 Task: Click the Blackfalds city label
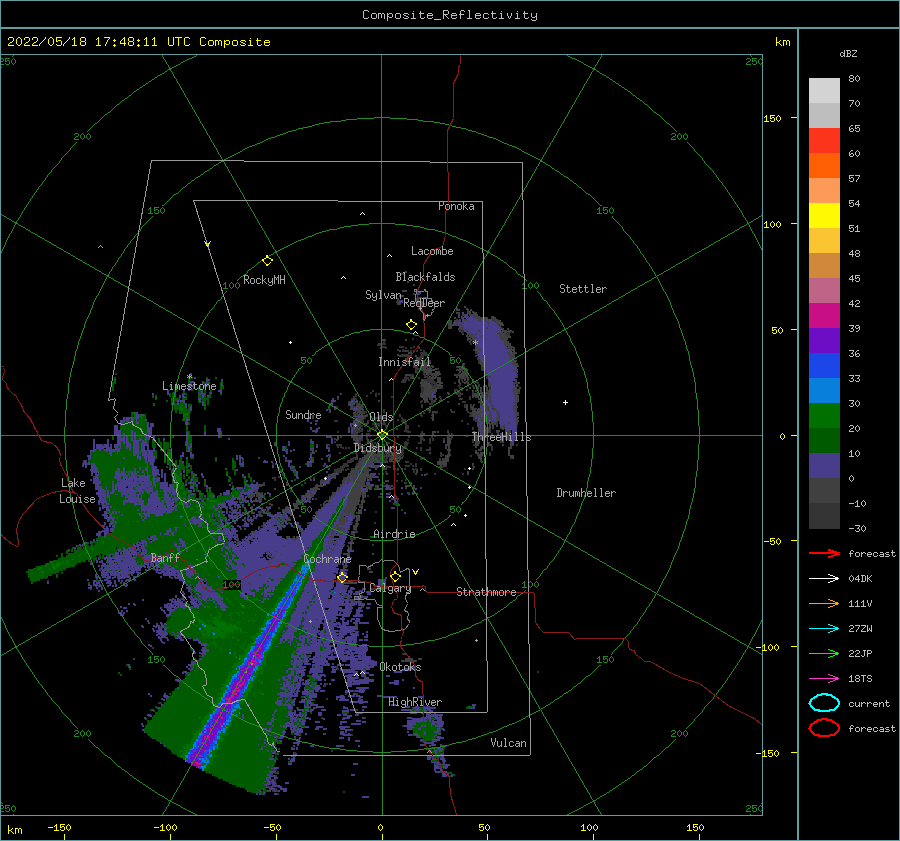coord(425,277)
